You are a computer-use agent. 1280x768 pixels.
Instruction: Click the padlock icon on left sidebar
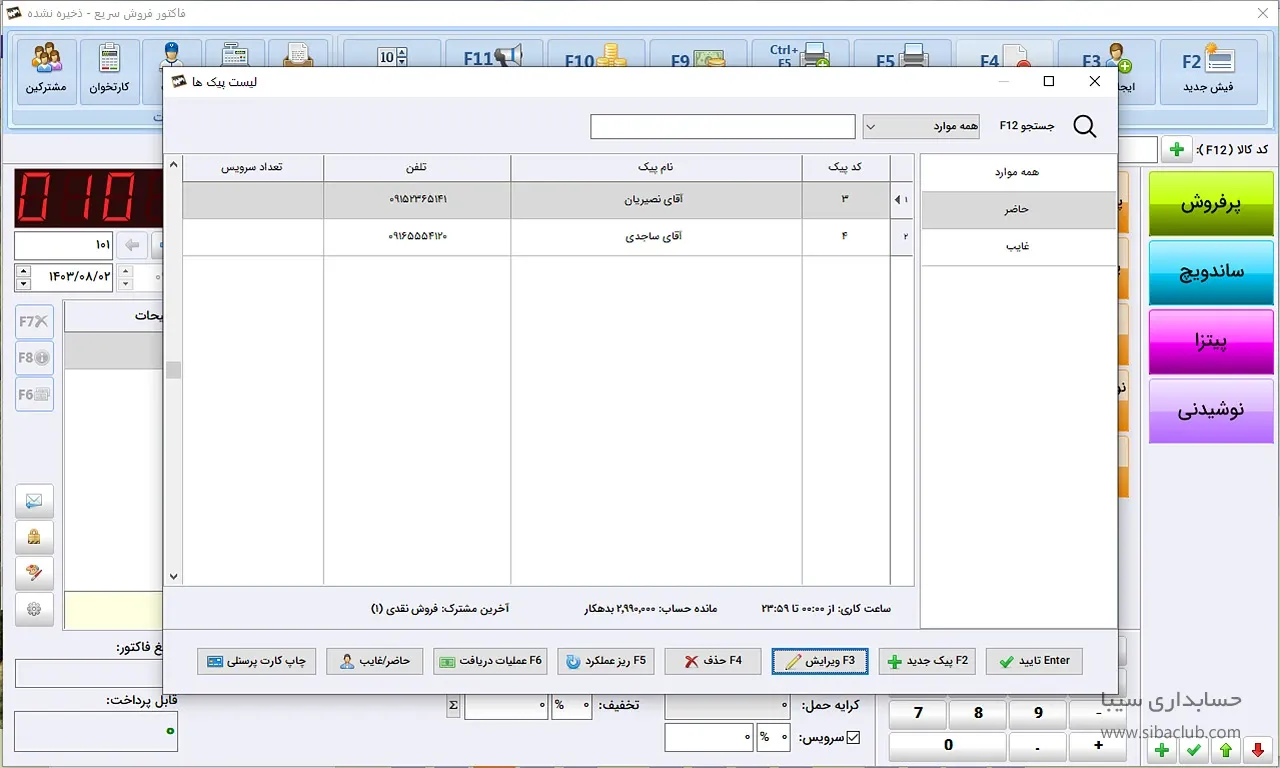pyautogui.click(x=34, y=537)
